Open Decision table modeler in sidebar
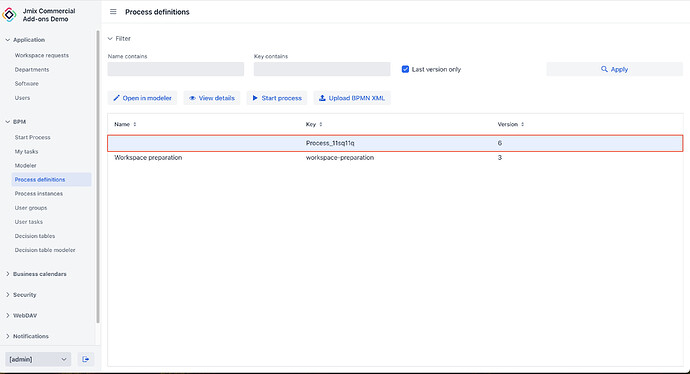This screenshot has height=374, width=690. tap(45, 250)
